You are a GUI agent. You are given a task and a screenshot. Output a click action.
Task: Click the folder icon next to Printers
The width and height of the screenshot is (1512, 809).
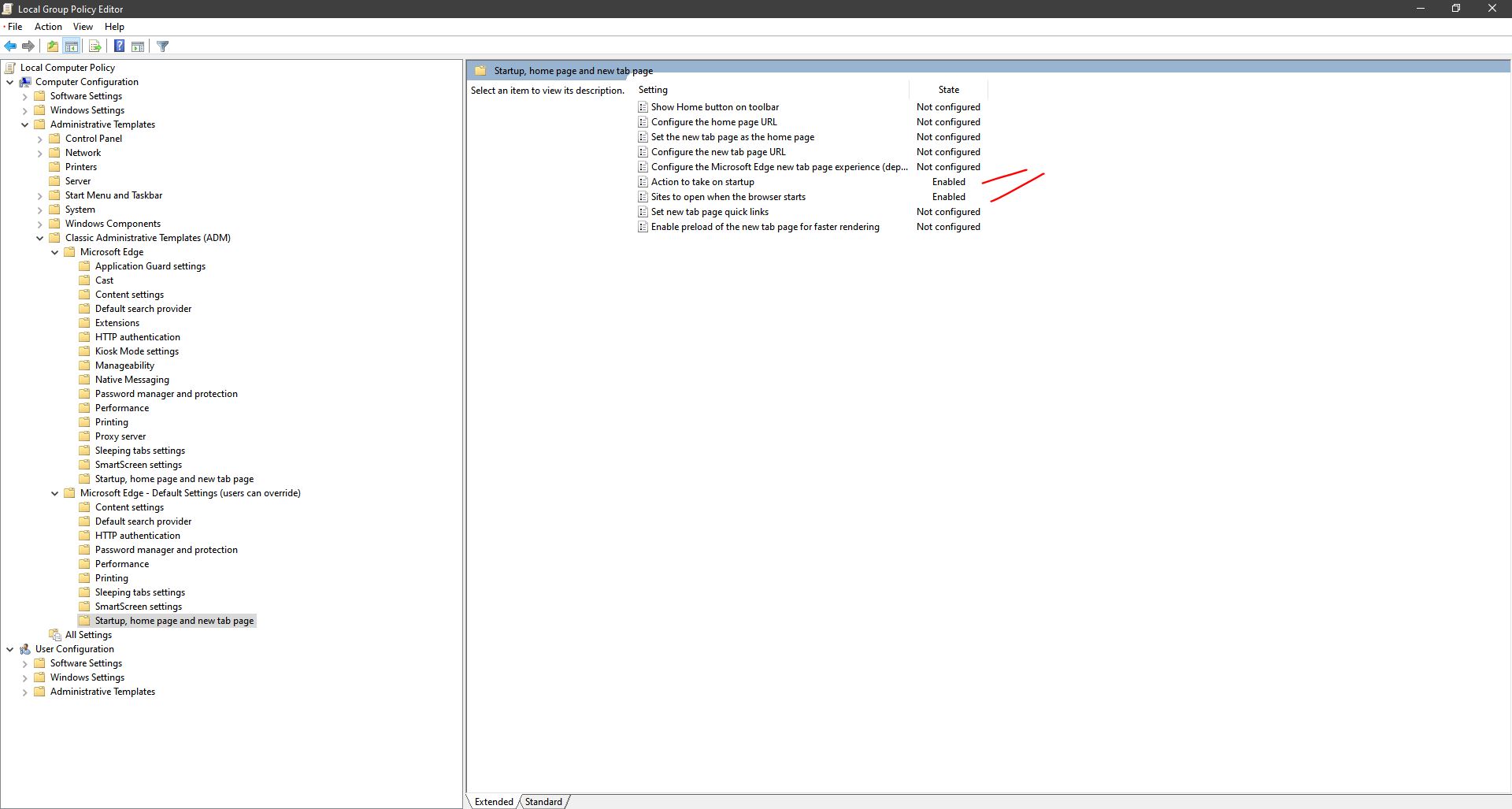coord(55,167)
